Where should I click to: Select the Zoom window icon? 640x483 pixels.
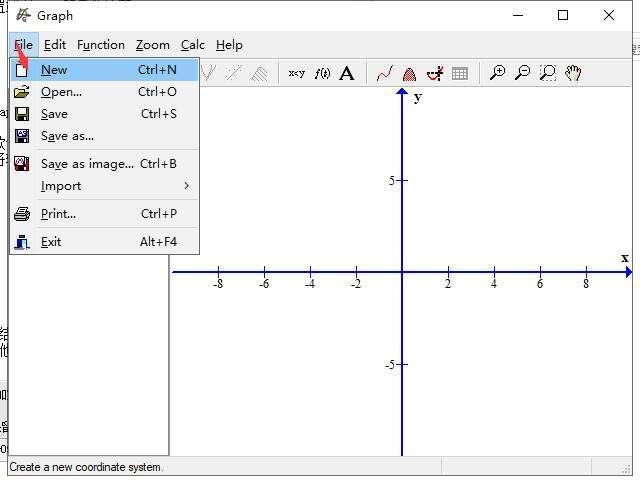coord(547,73)
